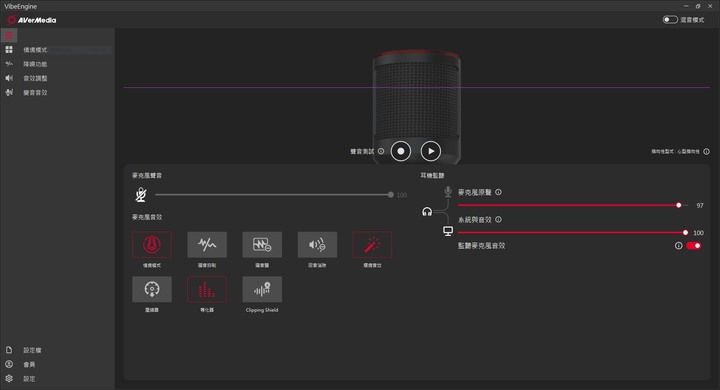Select the scene mode guitar effect tile
The height and width of the screenshot is (390, 720).
click(x=152, y=244)
